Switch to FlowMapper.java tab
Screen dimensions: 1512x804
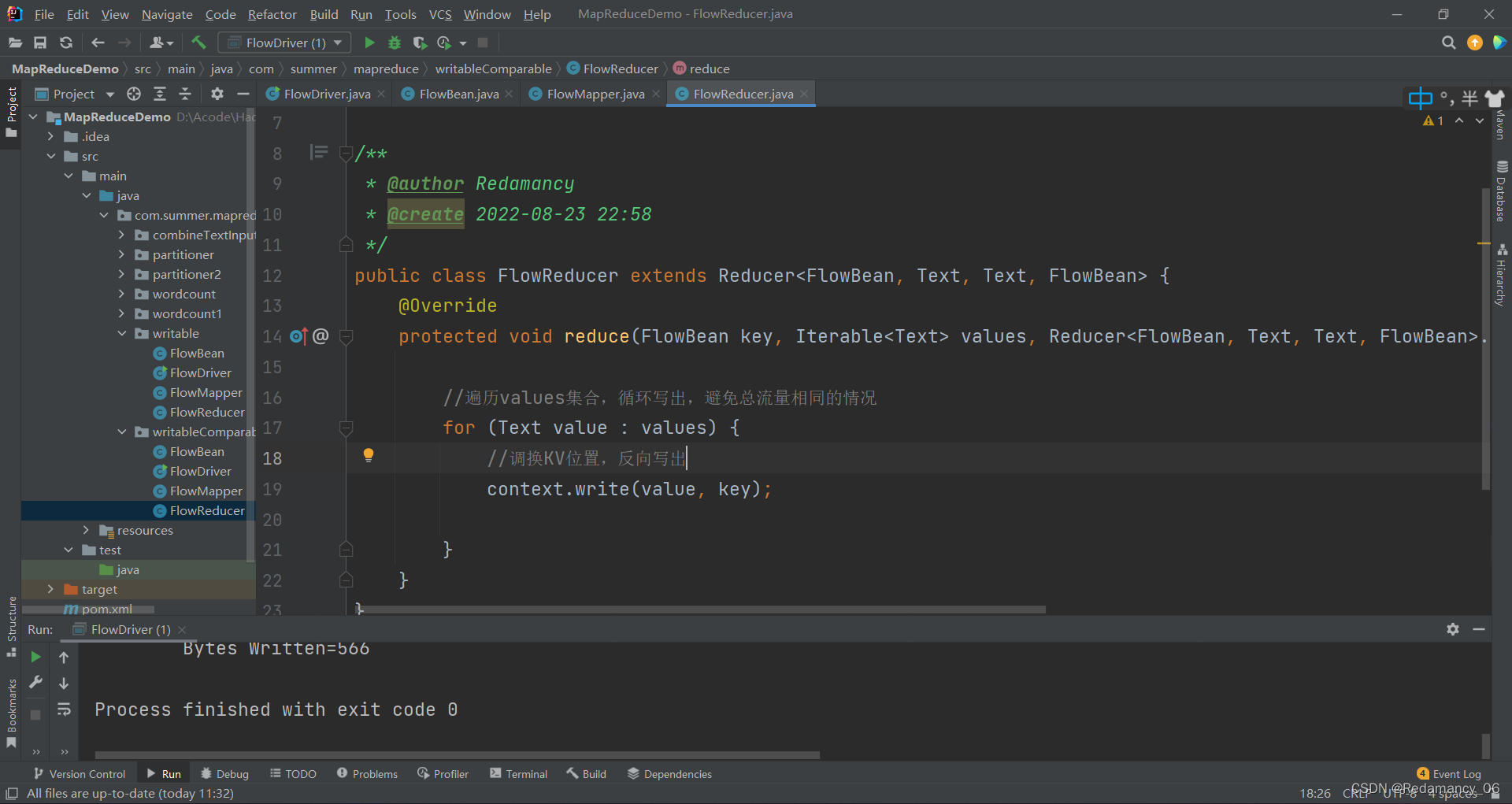click(595, 94)
